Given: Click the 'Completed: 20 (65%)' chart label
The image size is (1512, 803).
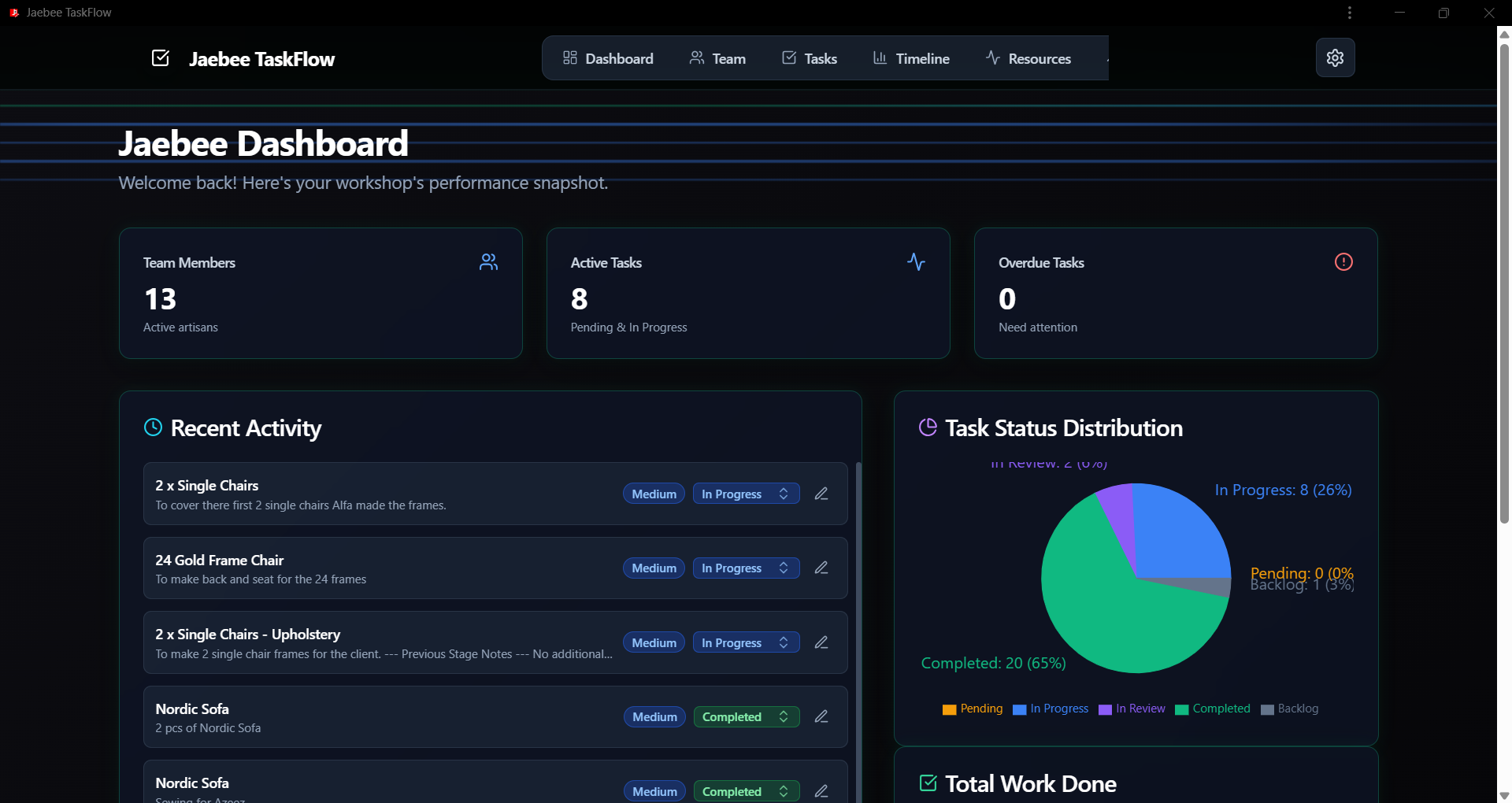Looking at the screenshot, I should [993, 663].
